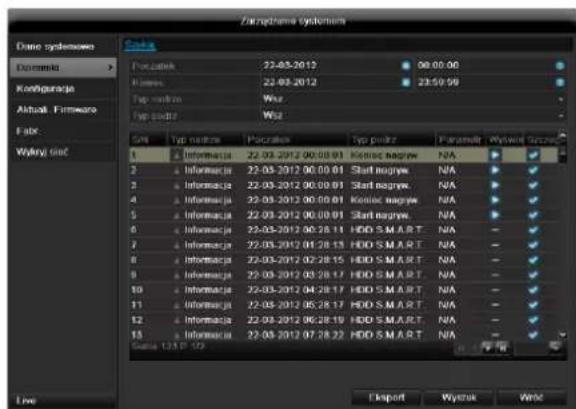
Task: Select the Szukaj tab
Action: coord(140,45)
